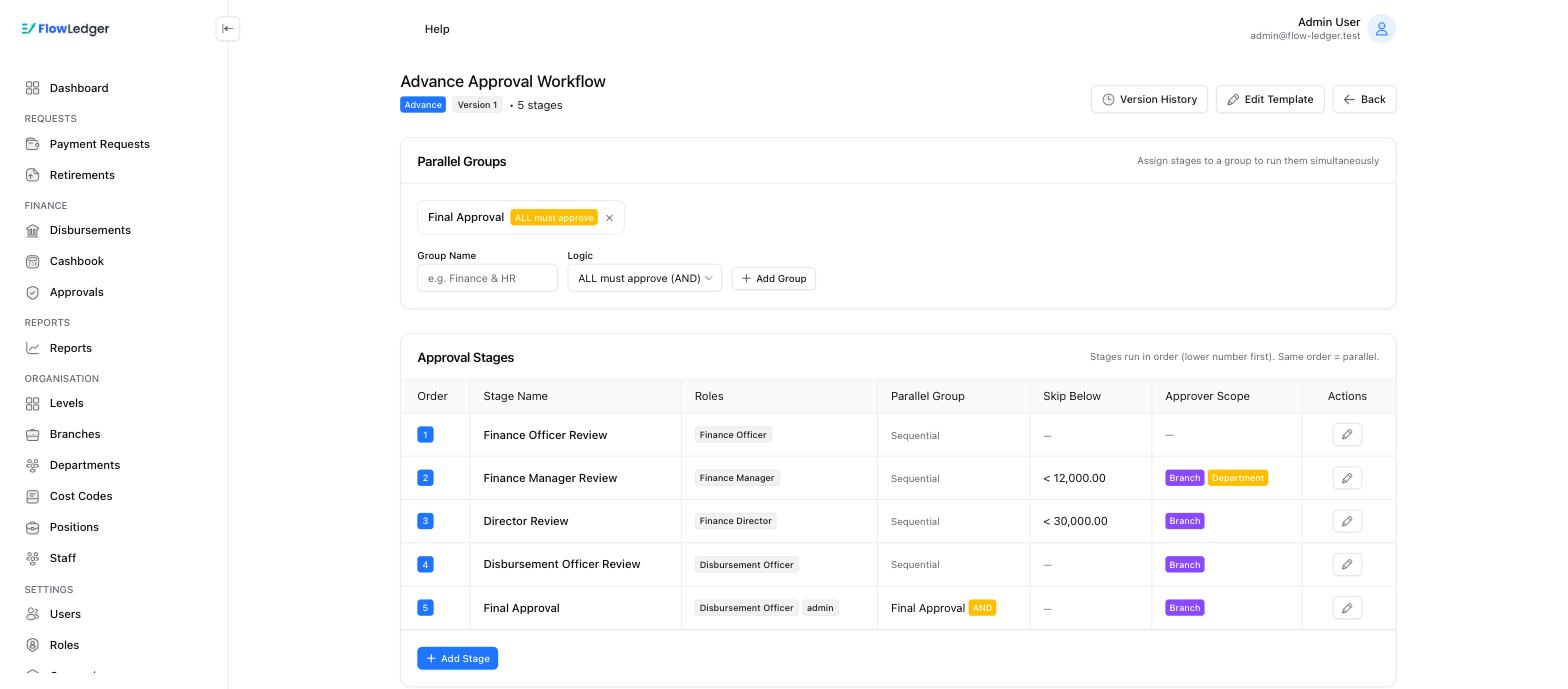
Task: Click the < 30,000.00 skip value
Action: 1075,521
